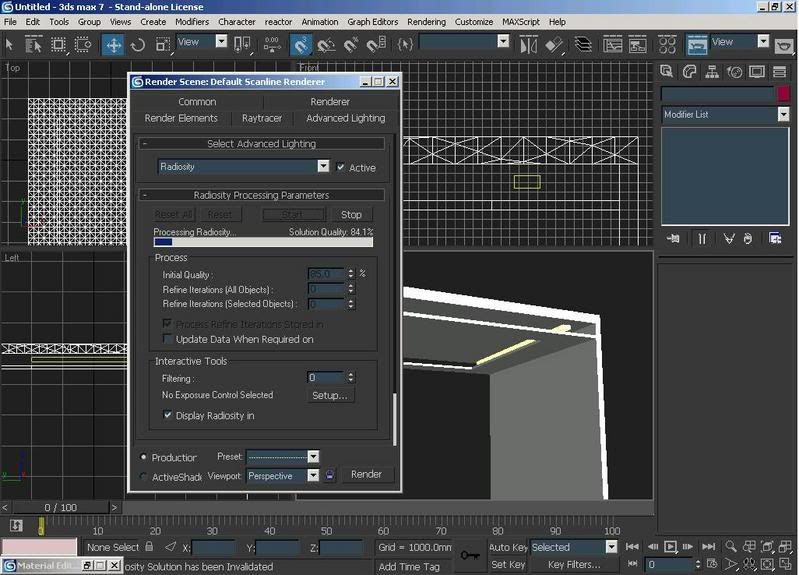The image size is (799, 575).
Task: Click the red object color swatch
Action: 783,93
